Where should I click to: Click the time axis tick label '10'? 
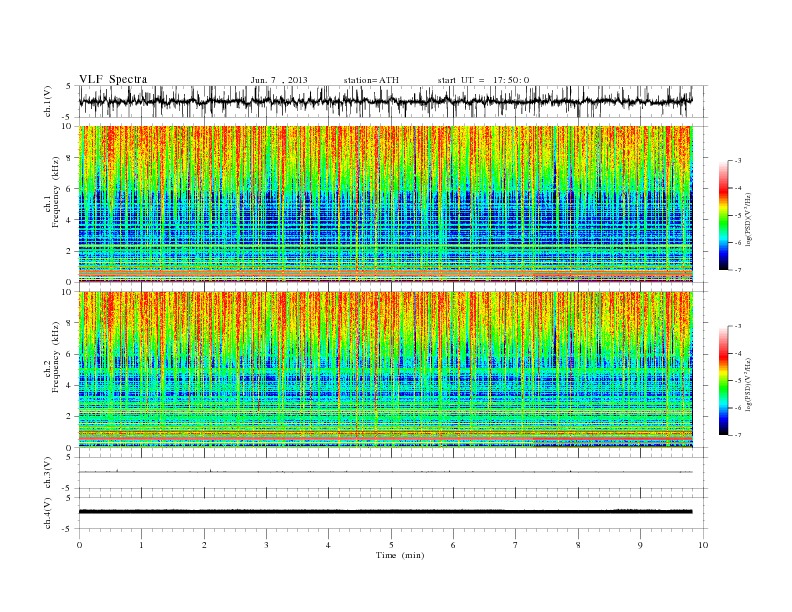click(703, 545)
